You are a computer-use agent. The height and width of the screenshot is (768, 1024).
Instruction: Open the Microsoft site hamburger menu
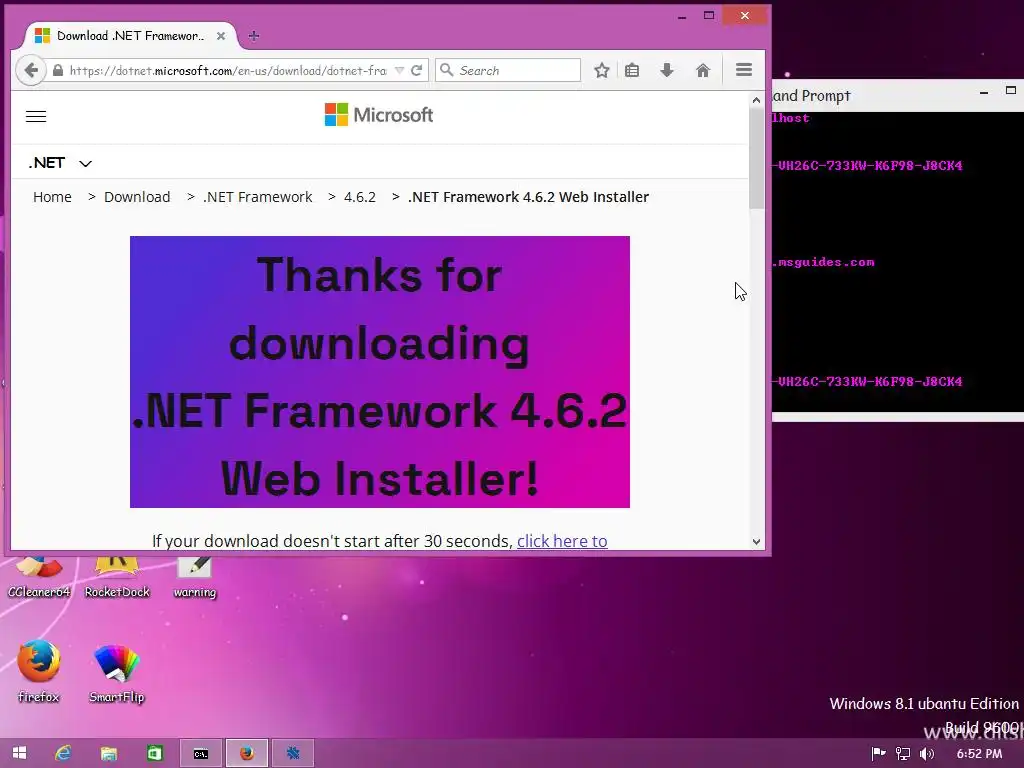point(36,116)
